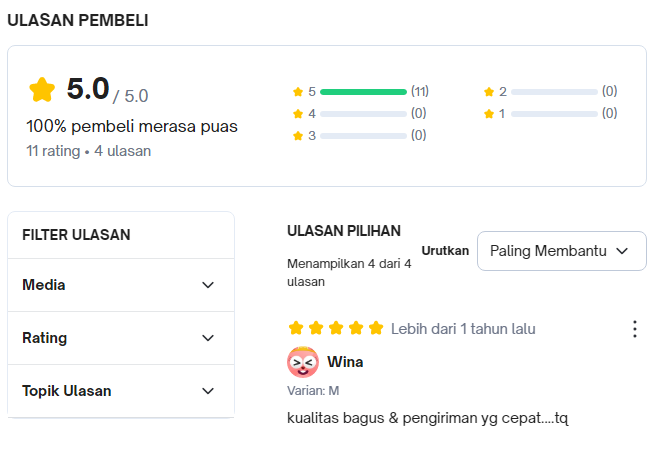Click the 1-star row star icon

point(489,114)
